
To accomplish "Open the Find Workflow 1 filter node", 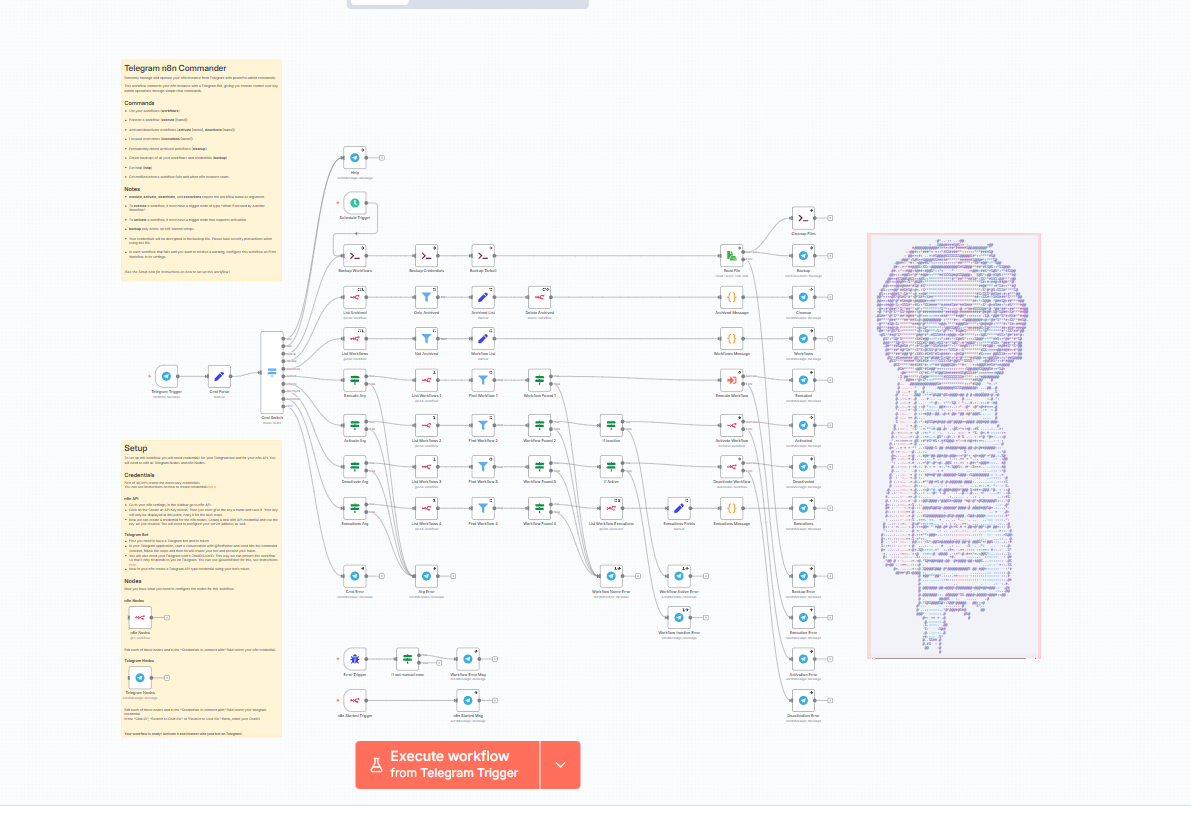I will [x=482, y=381].
